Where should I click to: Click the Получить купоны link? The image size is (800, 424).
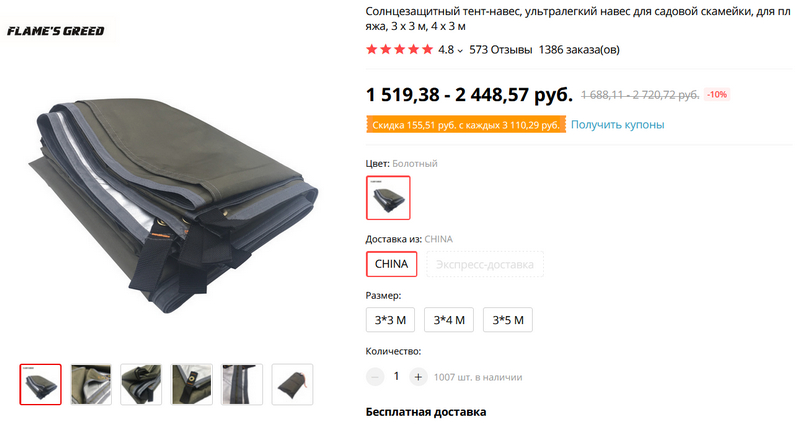click(x=617, y=124)
